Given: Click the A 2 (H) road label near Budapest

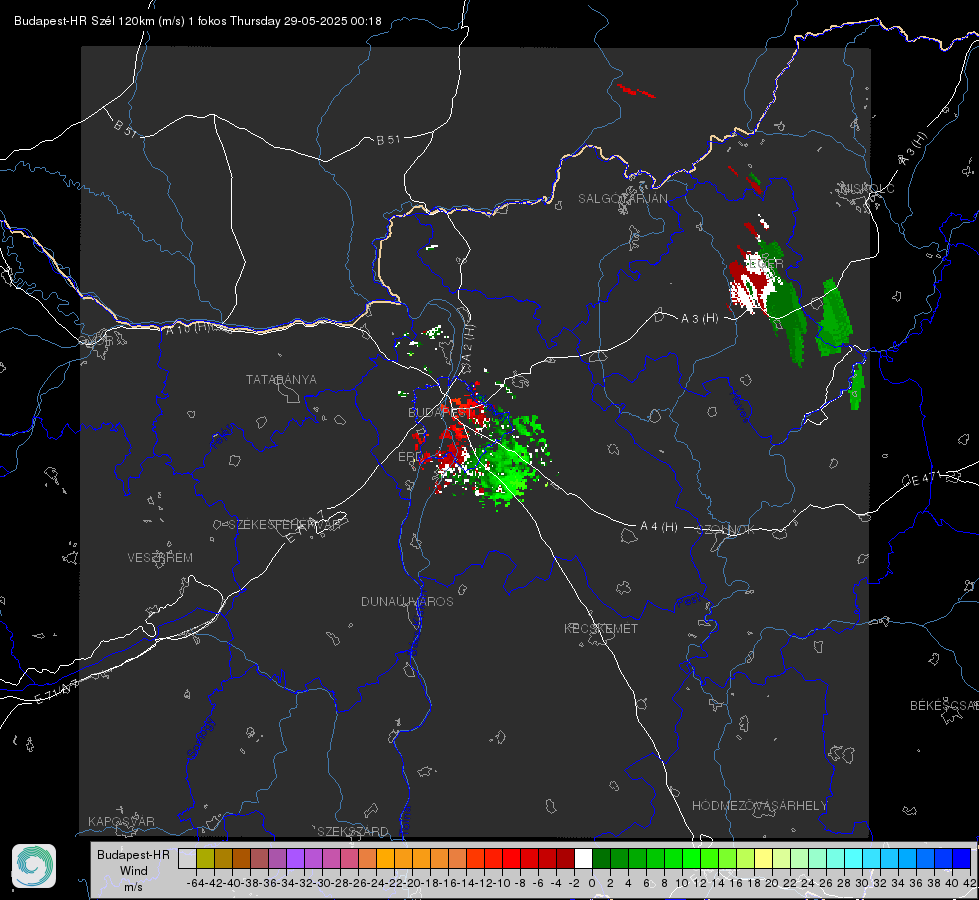Looking at the screenshot, I should click(468, 344).
